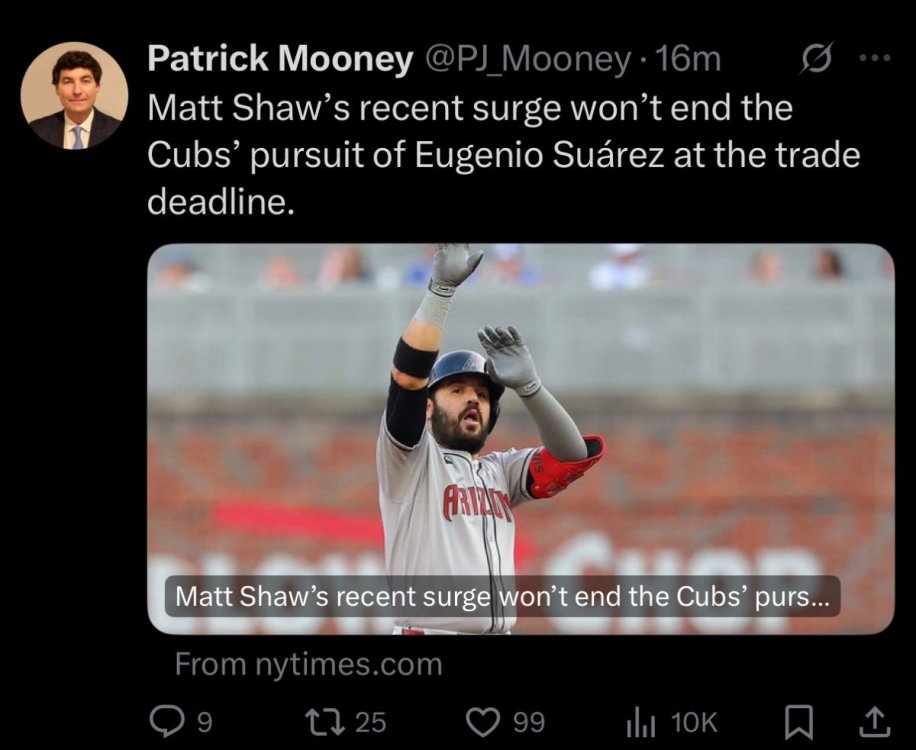The width and height of the screenshot is (916, 750).
Task: Click the 16m timestamp of the post
Action: coord(690,60)
